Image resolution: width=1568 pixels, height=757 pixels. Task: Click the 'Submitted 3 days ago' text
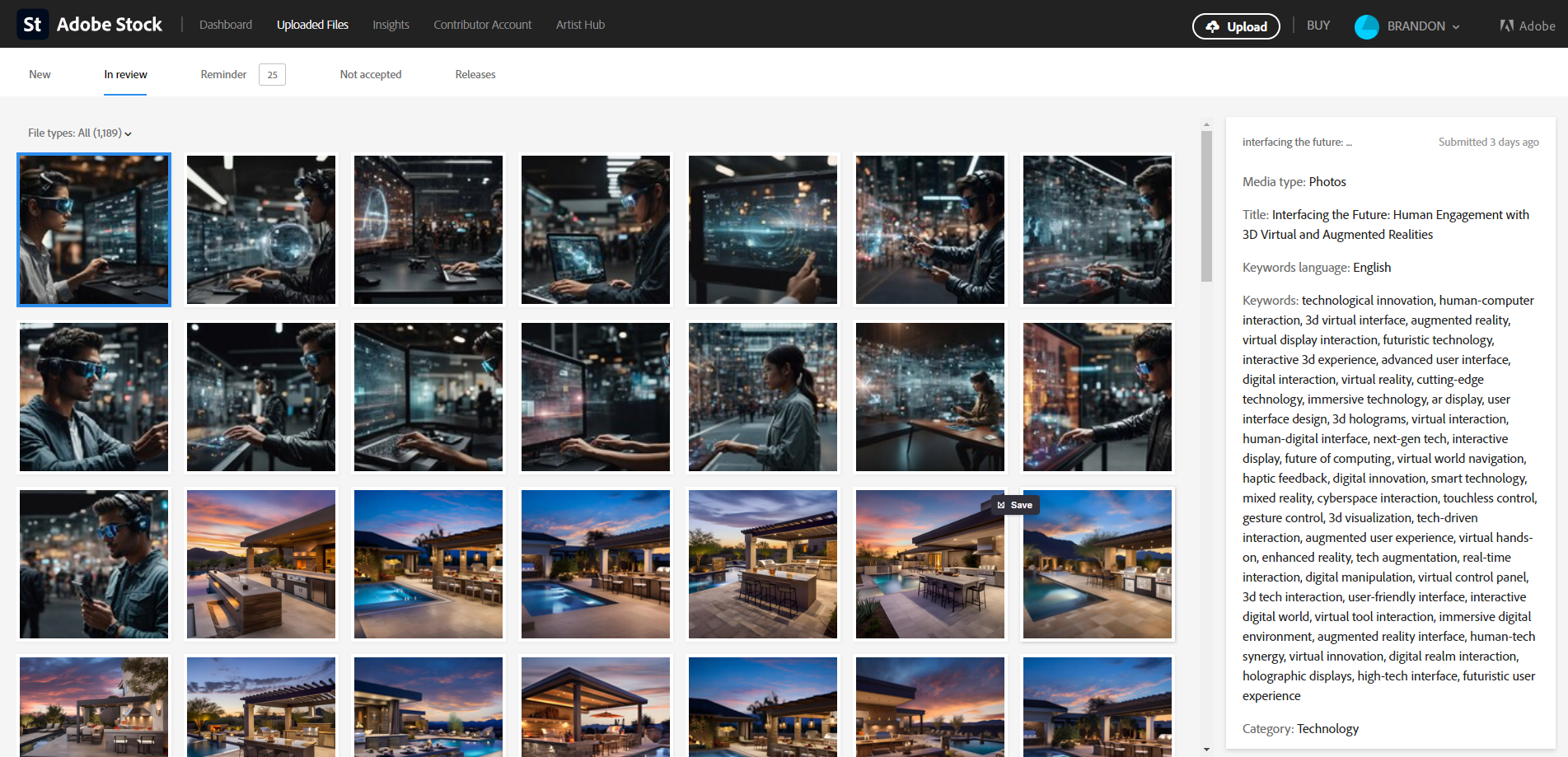point(1488,142)
